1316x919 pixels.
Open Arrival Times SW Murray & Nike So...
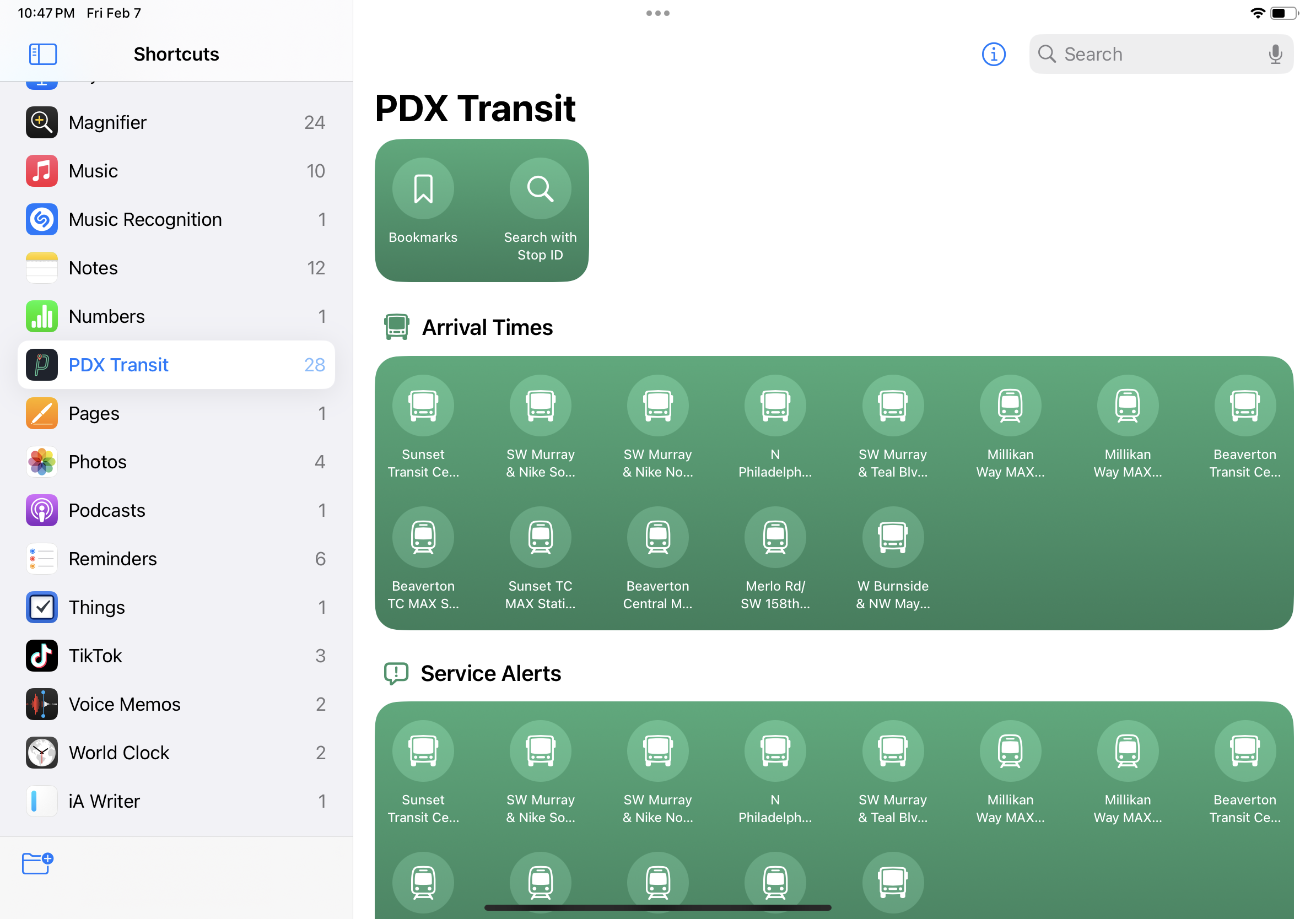(x=541, y=427)
